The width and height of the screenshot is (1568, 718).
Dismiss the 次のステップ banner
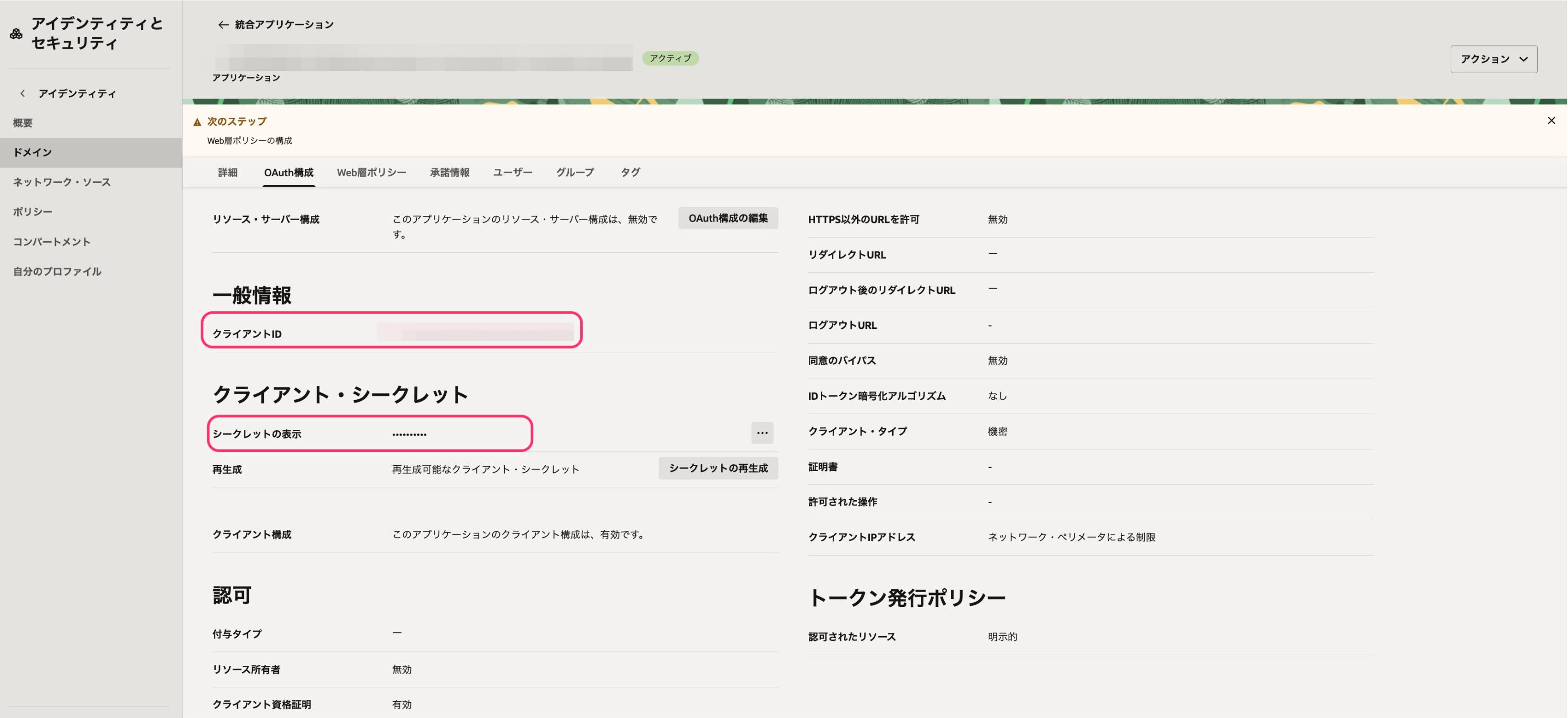(1551, 120)
